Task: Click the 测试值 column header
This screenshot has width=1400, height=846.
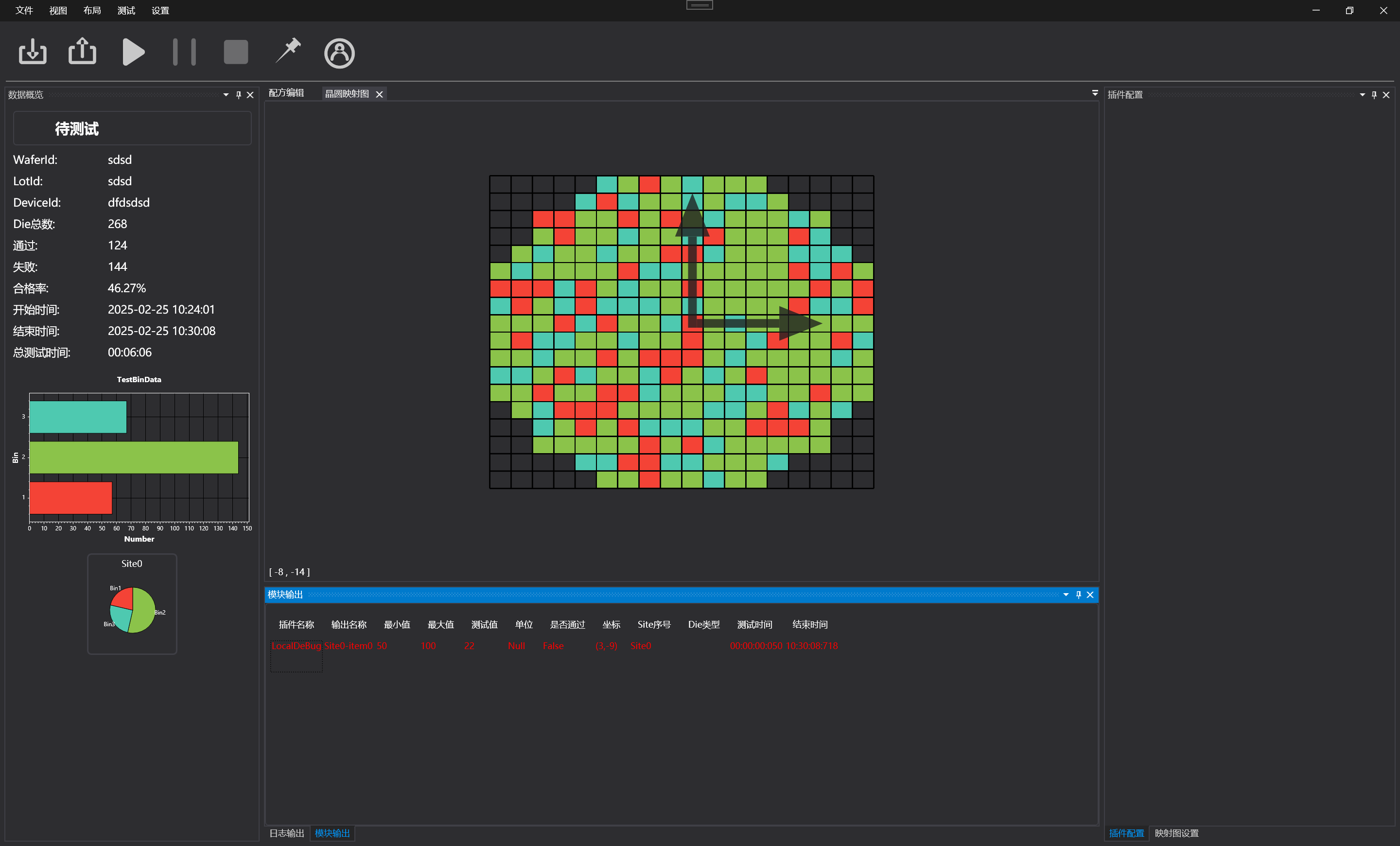Action: [x=485, y=625]
